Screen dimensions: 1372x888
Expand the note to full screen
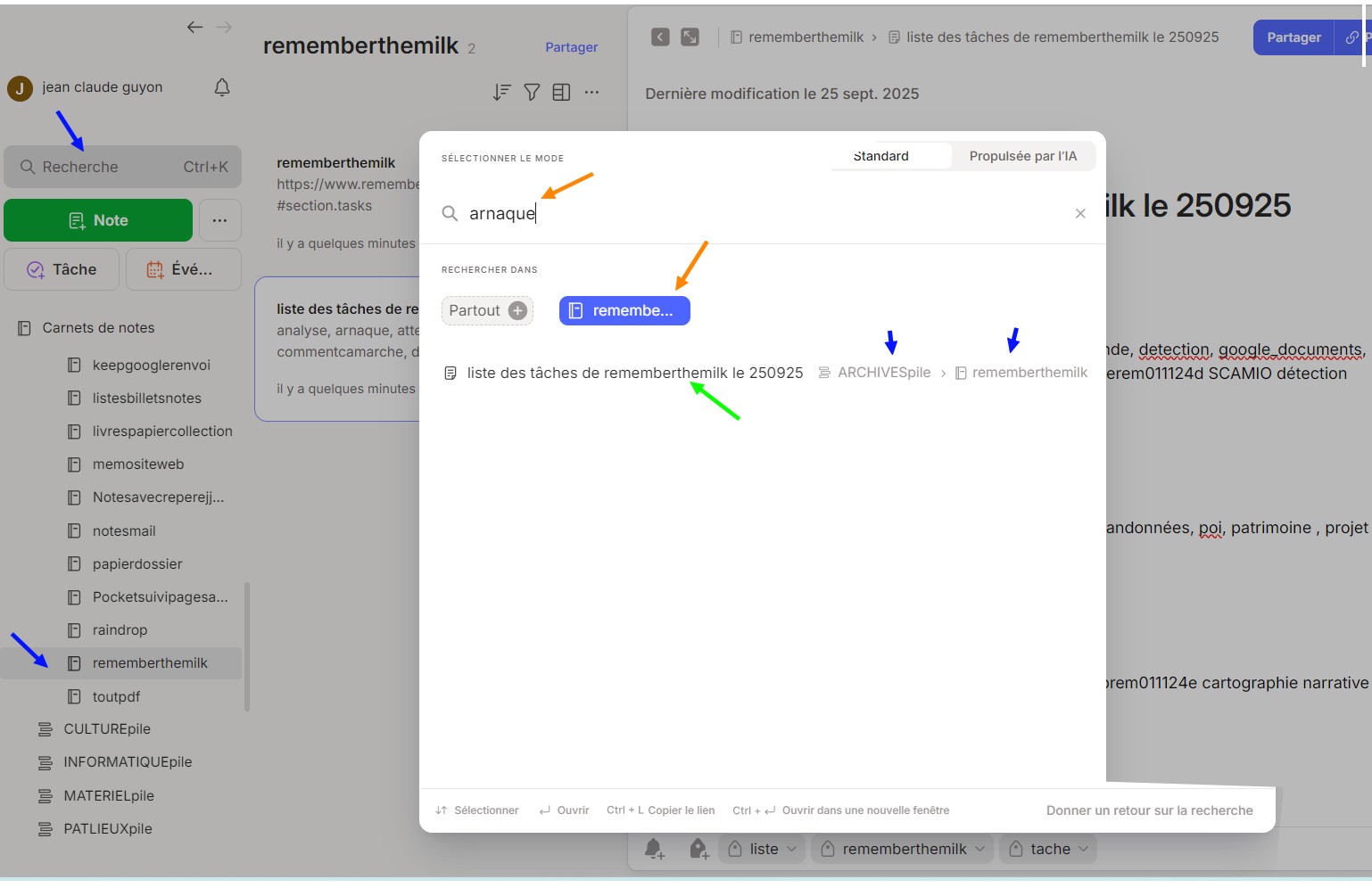pyautogui.click(x=690, y=37)
